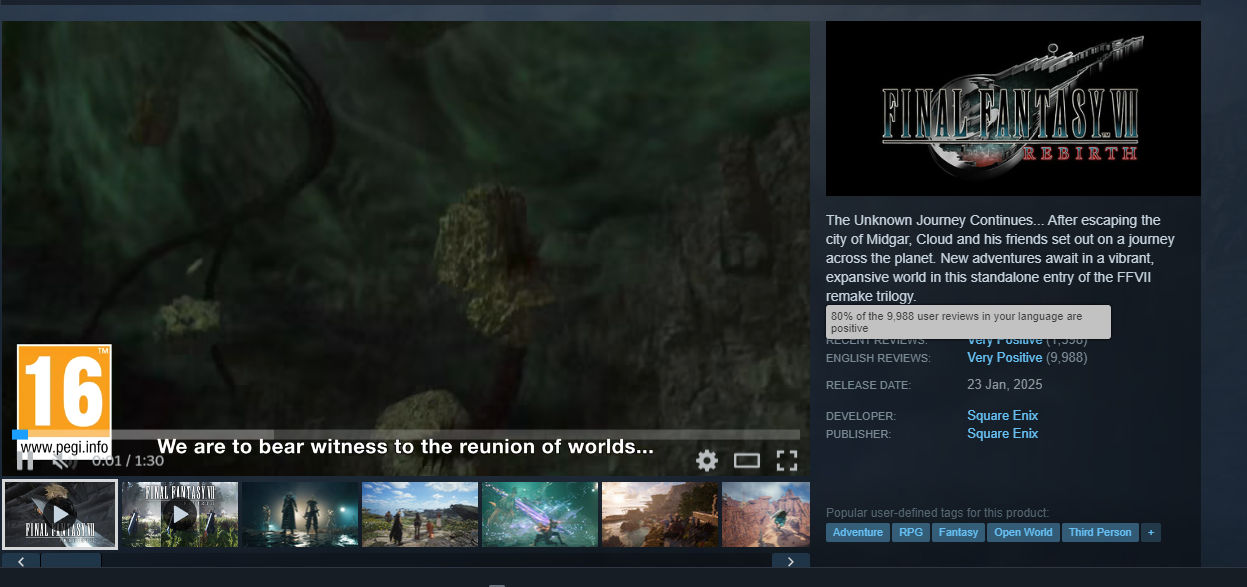Click the Final Fantasy VII Rebirth header image
Viewport: 1247px width, 587px height.
(1013, 108)
